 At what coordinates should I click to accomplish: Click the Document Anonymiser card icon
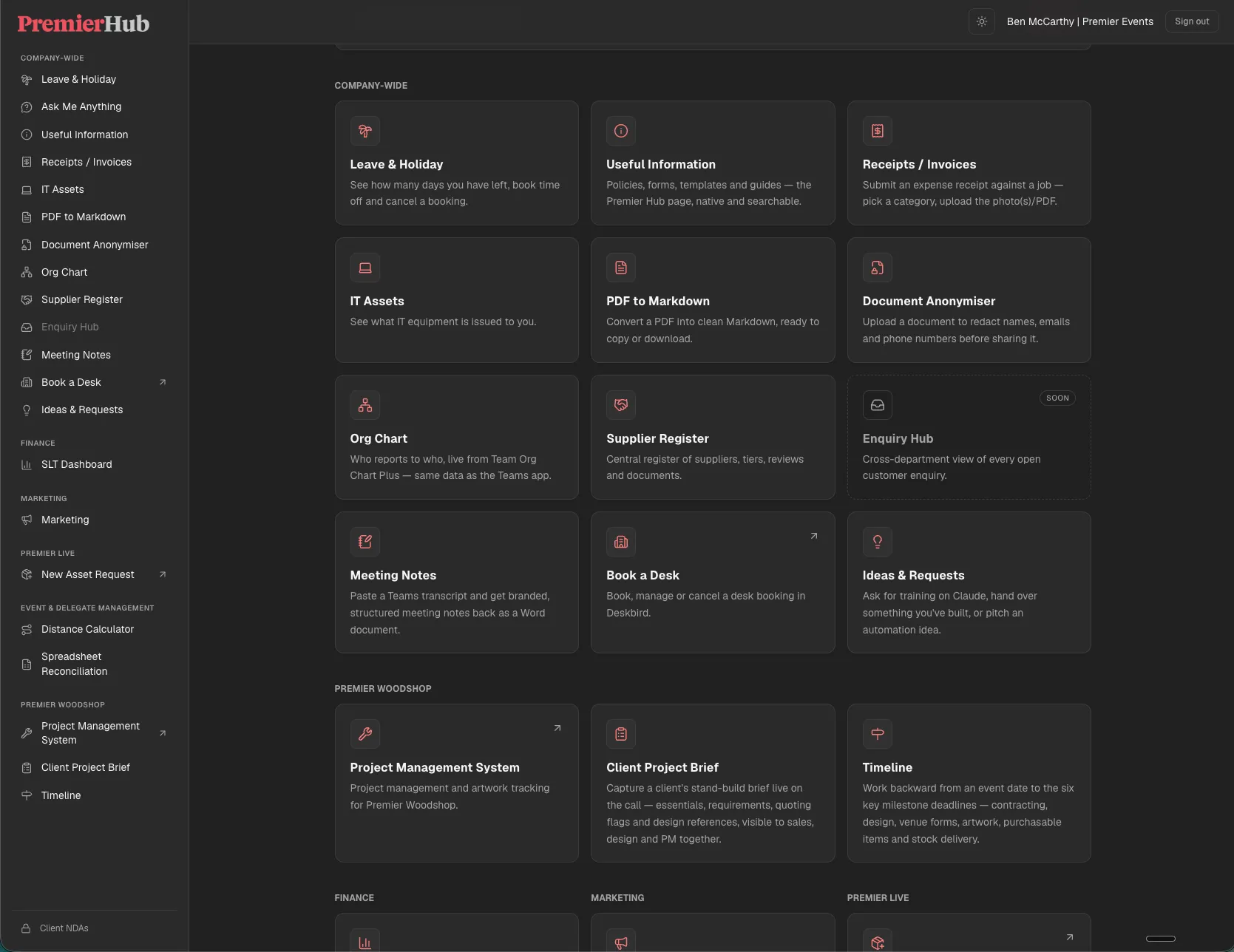pos(878,268)
